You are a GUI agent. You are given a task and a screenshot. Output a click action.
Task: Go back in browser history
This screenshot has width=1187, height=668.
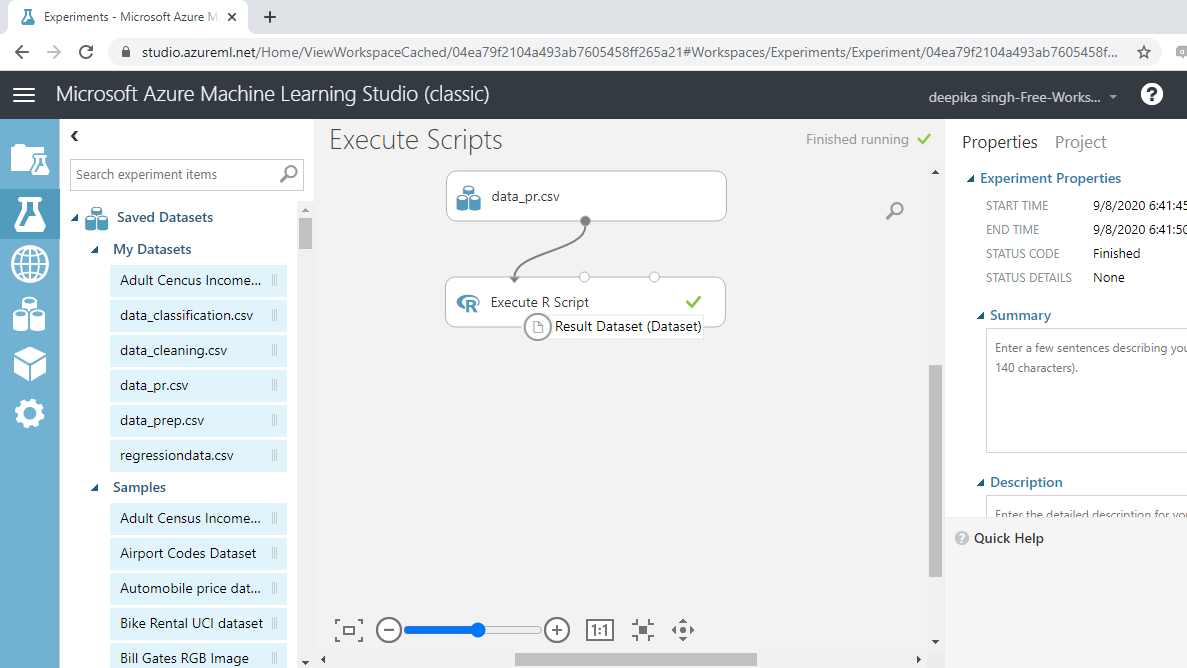[22, 52]
